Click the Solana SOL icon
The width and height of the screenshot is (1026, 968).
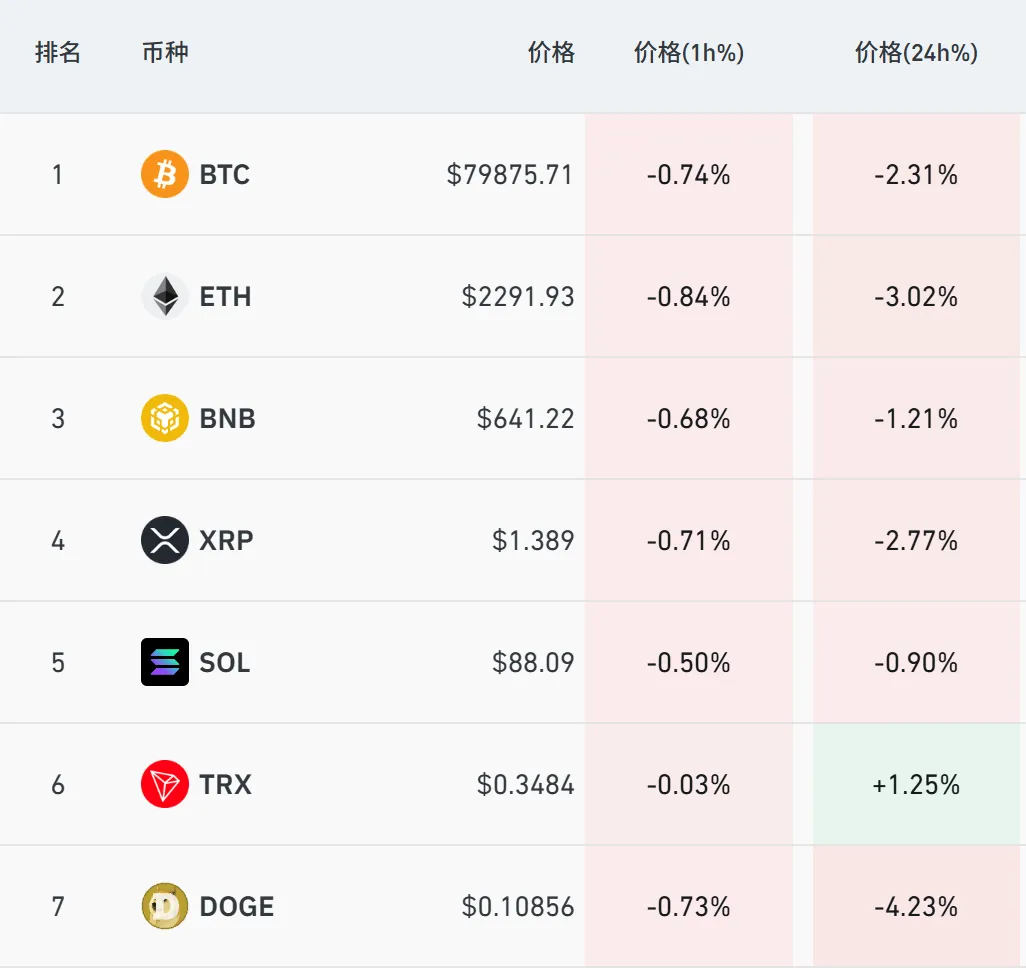coord(165,662)
